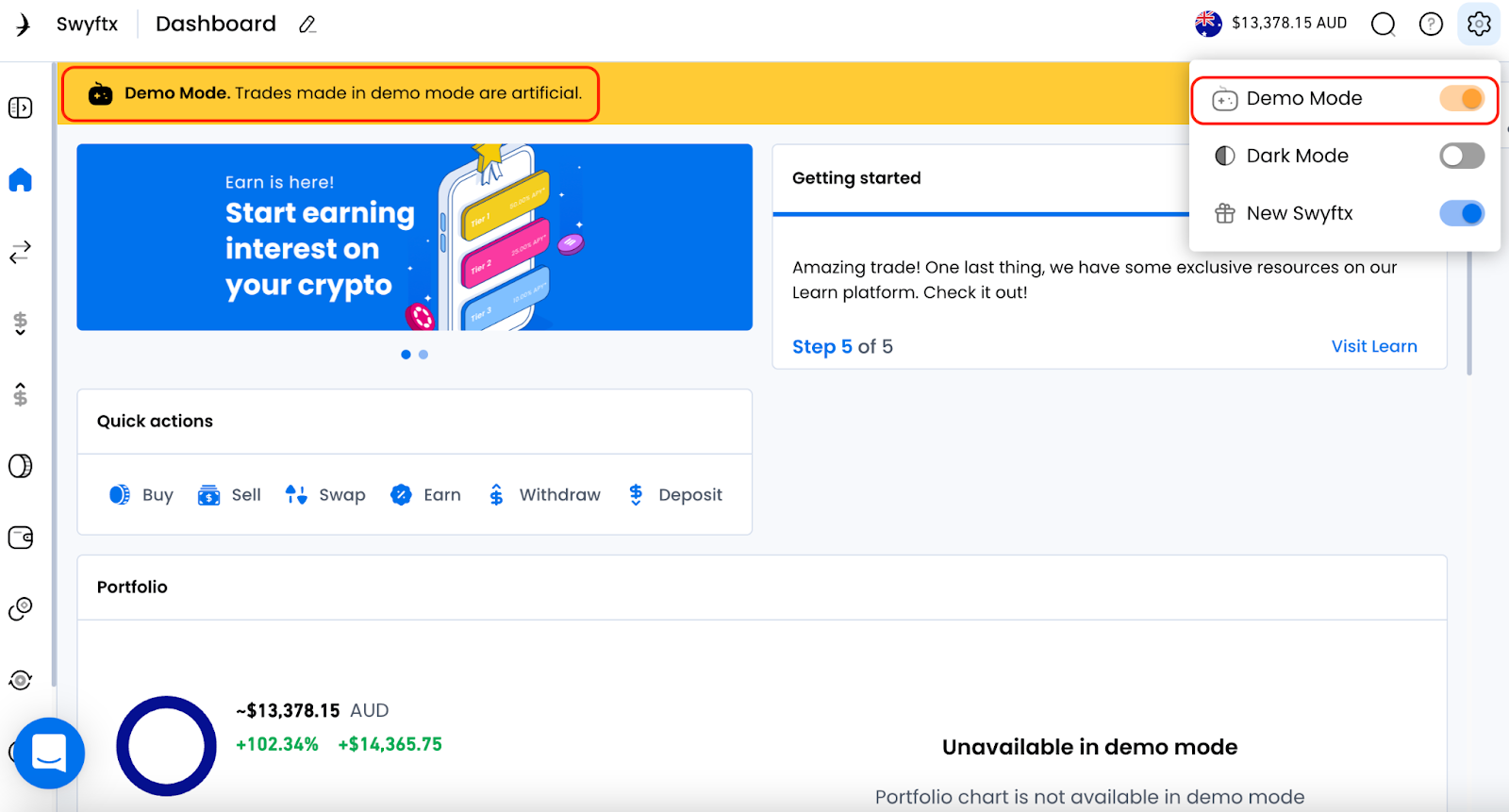Open search with the magnifier icon
The image size is (1509, 812).
(1383, 24)
